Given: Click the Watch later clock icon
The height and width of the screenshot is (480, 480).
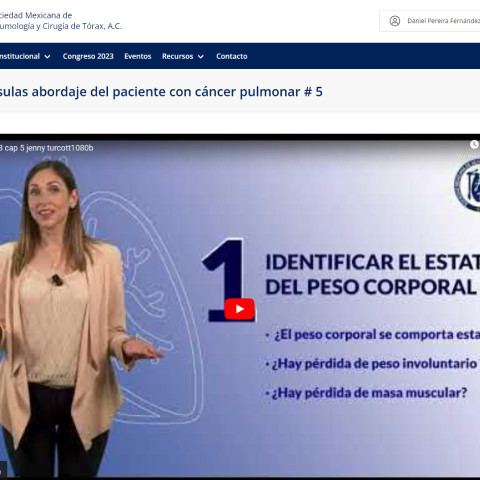Looking at the screenshot, I should (x=474, y=144).
